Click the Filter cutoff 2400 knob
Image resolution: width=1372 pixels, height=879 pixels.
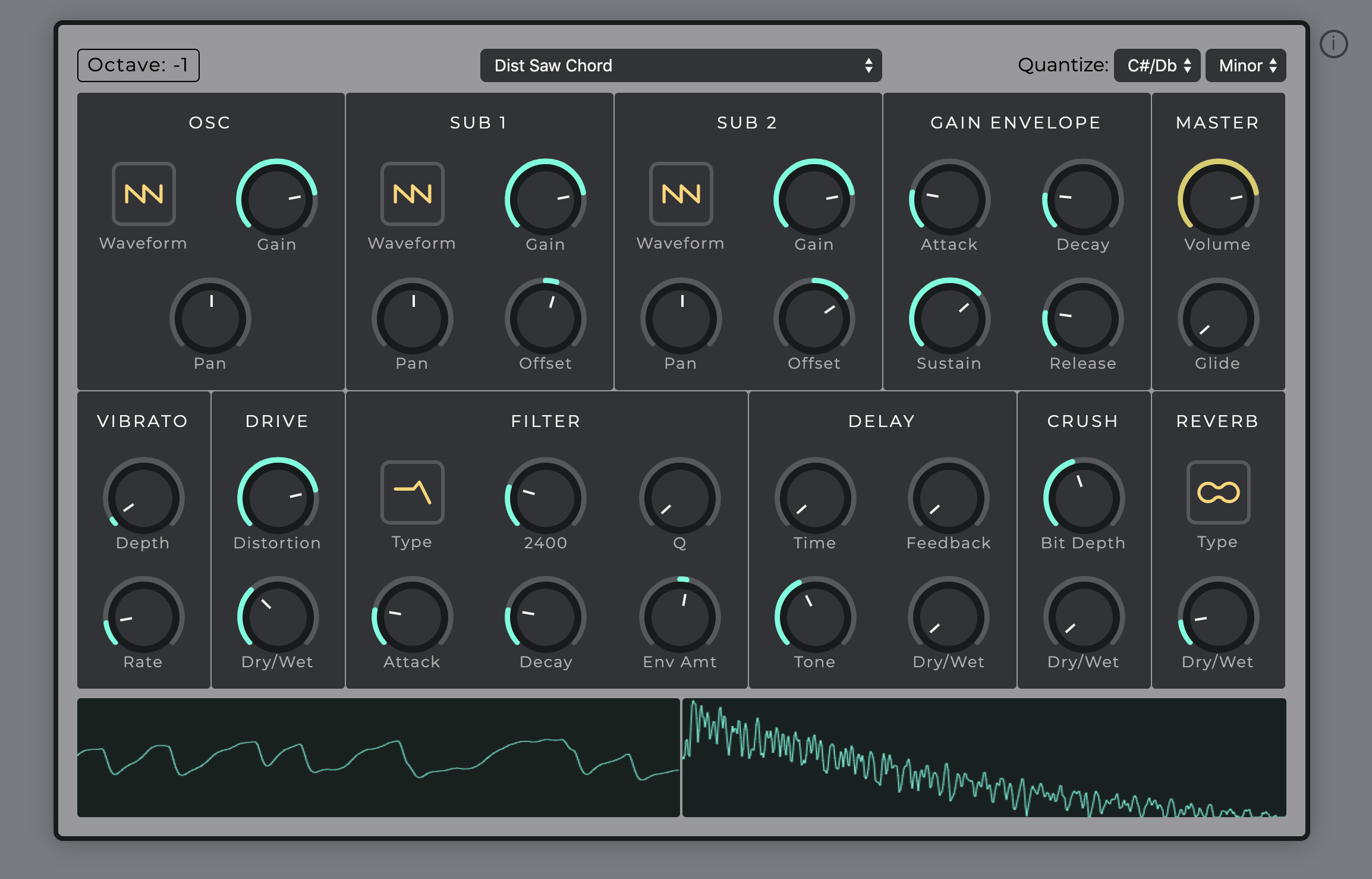[545, 498]
